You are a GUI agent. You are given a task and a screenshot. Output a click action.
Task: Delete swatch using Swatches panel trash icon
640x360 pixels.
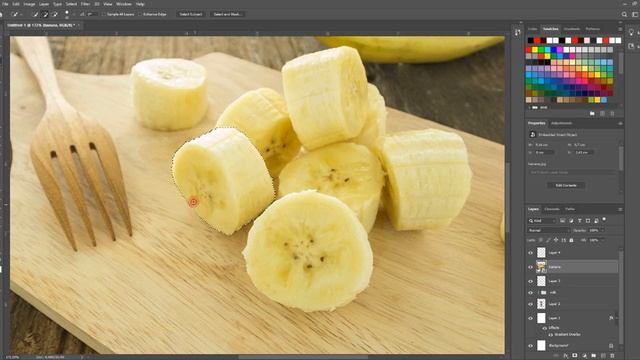pyautogui.click(x=612, y=113)
